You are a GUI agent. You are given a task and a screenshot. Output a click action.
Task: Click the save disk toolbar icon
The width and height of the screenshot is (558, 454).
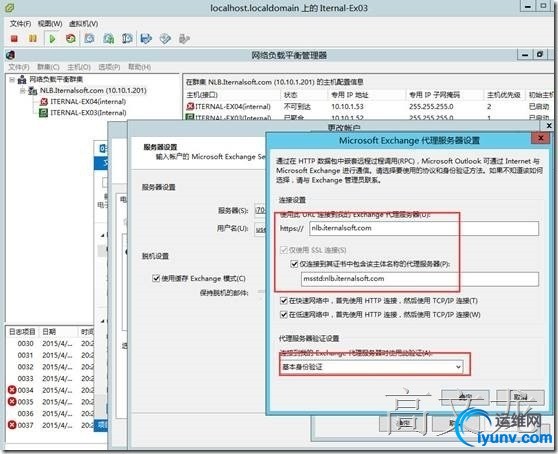coord(146,38)
